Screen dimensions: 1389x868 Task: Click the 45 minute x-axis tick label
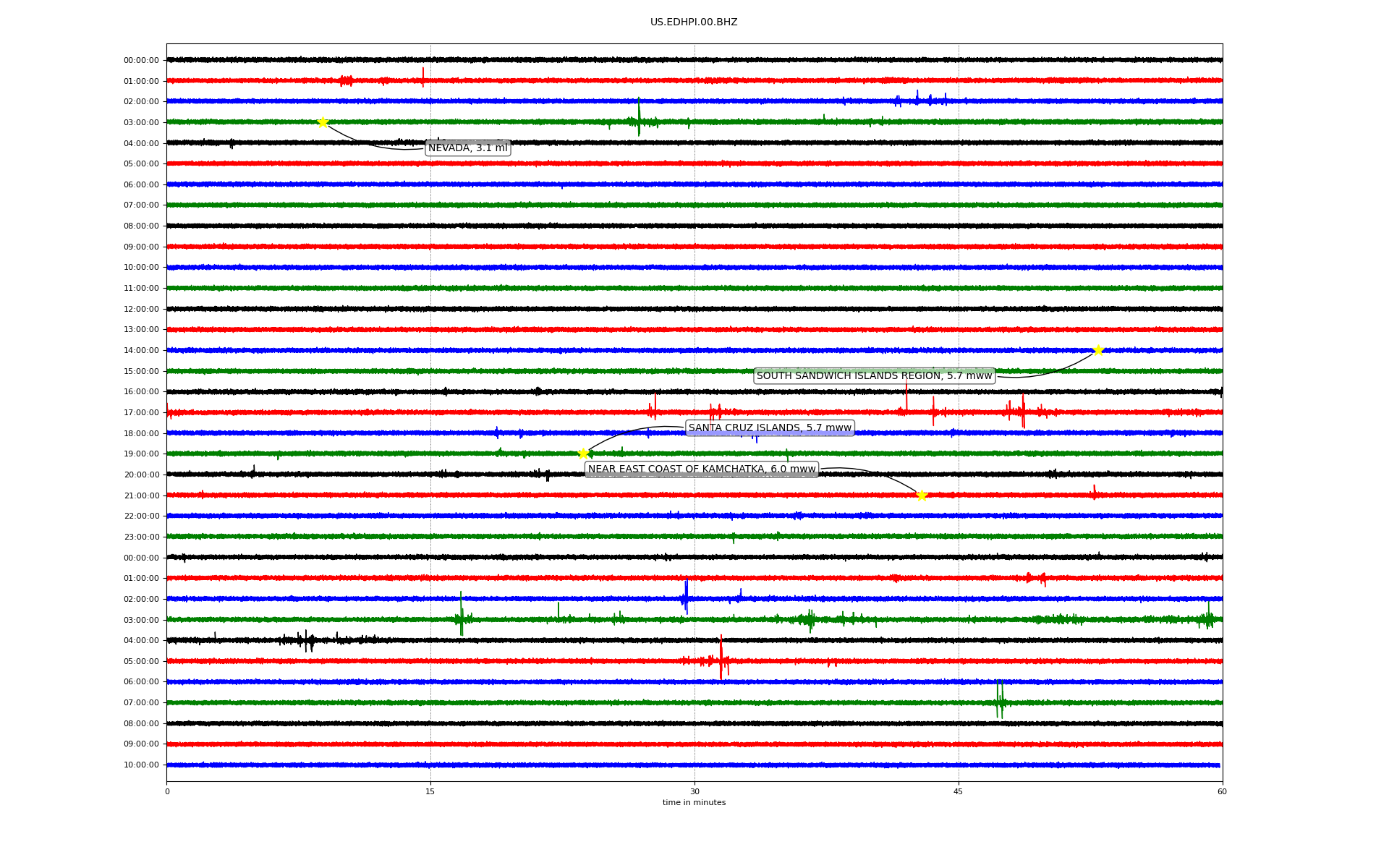(x=959, y=791)
